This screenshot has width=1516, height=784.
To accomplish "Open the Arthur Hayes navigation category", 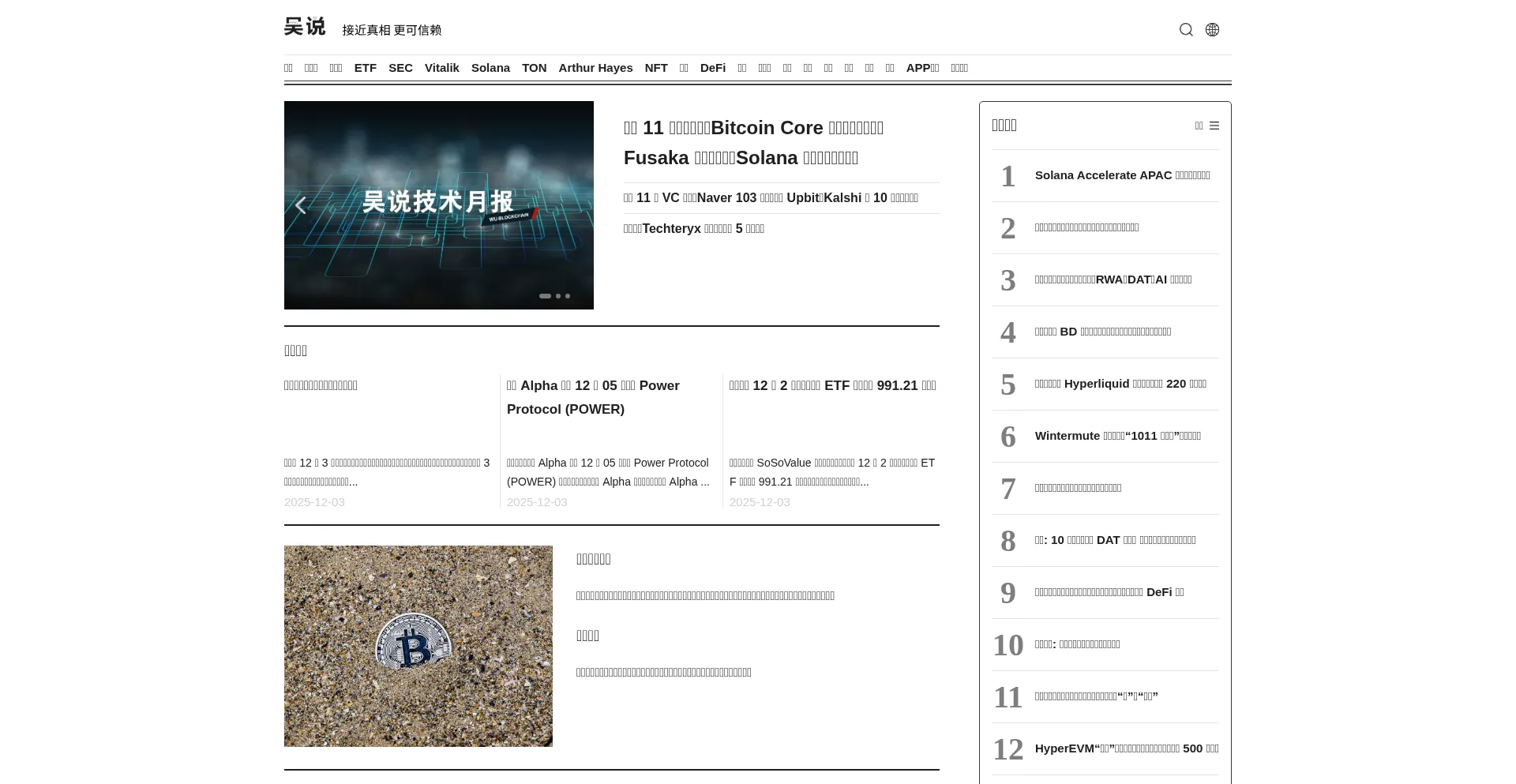I will [x=595, y=68].
